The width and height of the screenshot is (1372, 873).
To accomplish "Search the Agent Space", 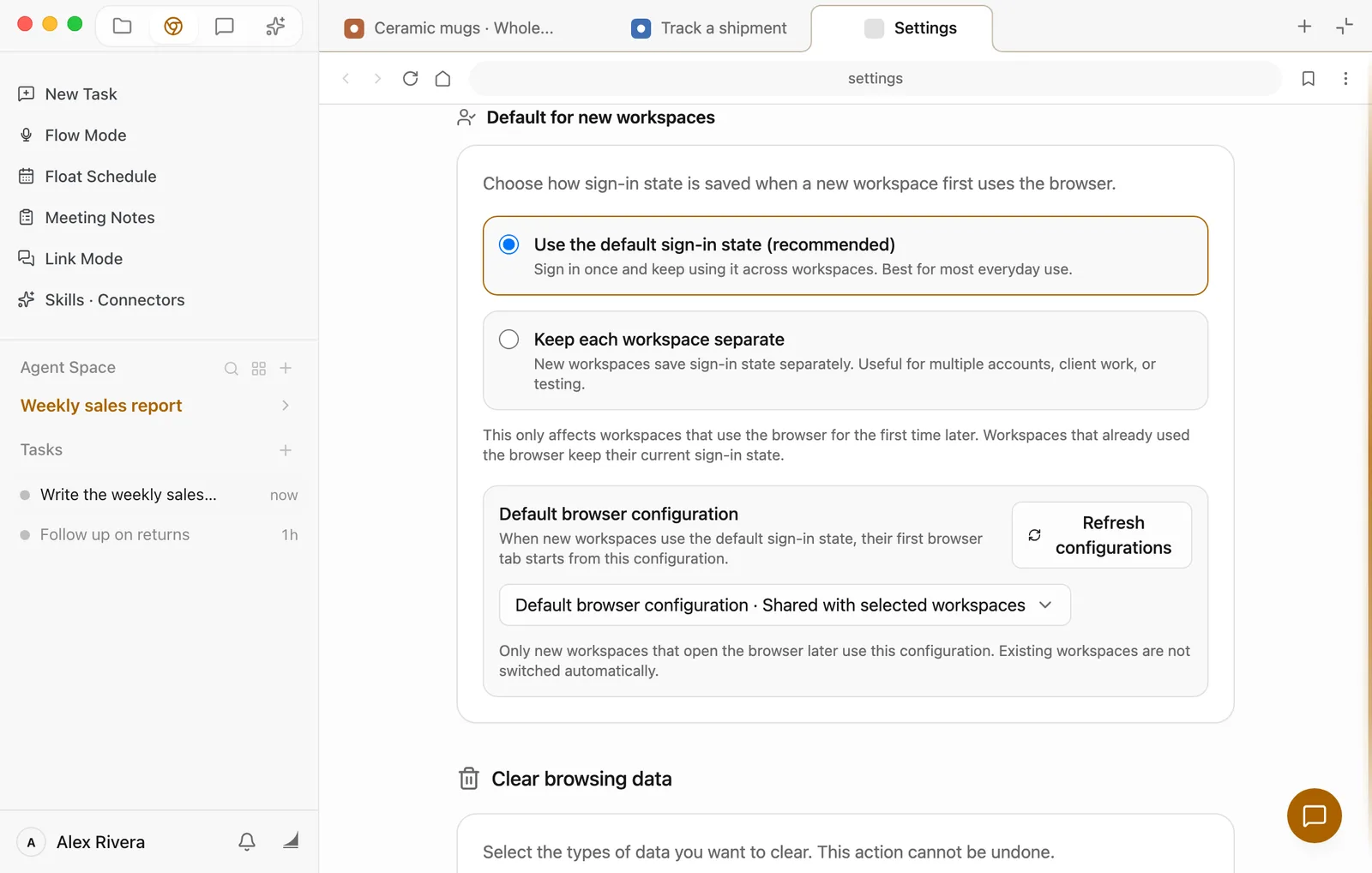I will 232,369.
